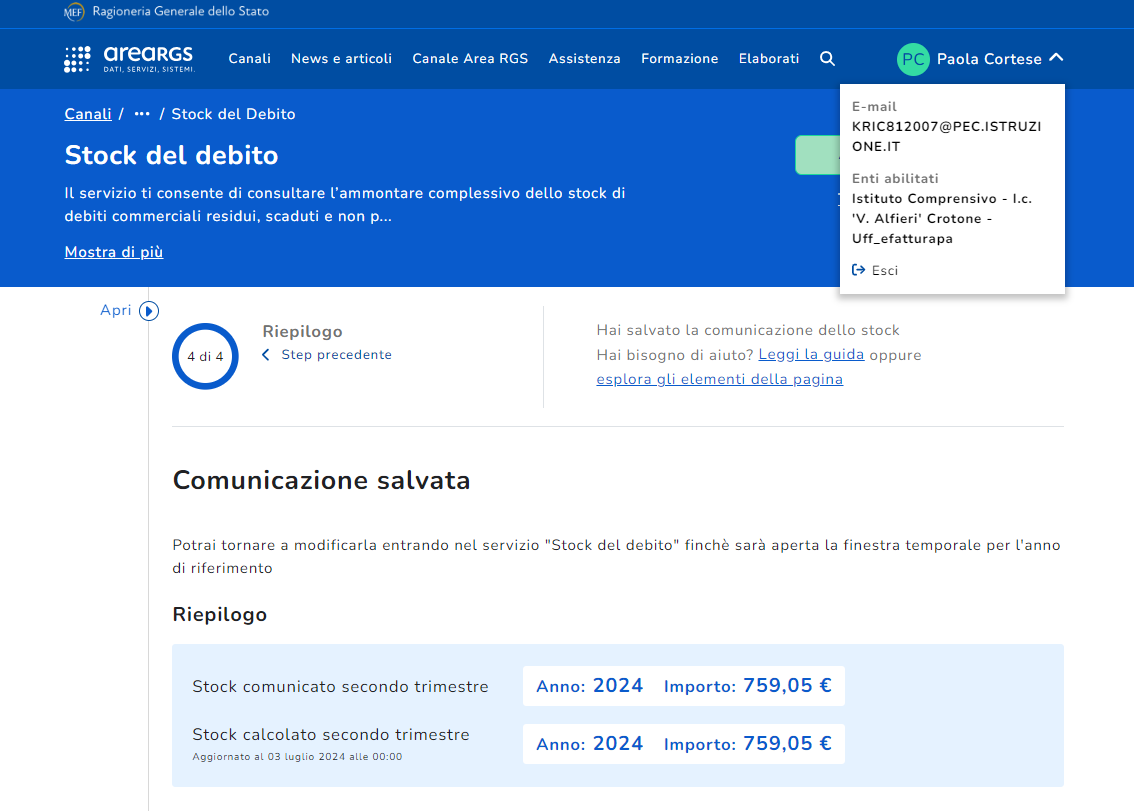Image resolution: width=1134 pixels, height=811 pixels.
Task: Click esplora gli elementi della pagina
Action: click(719, 379)
